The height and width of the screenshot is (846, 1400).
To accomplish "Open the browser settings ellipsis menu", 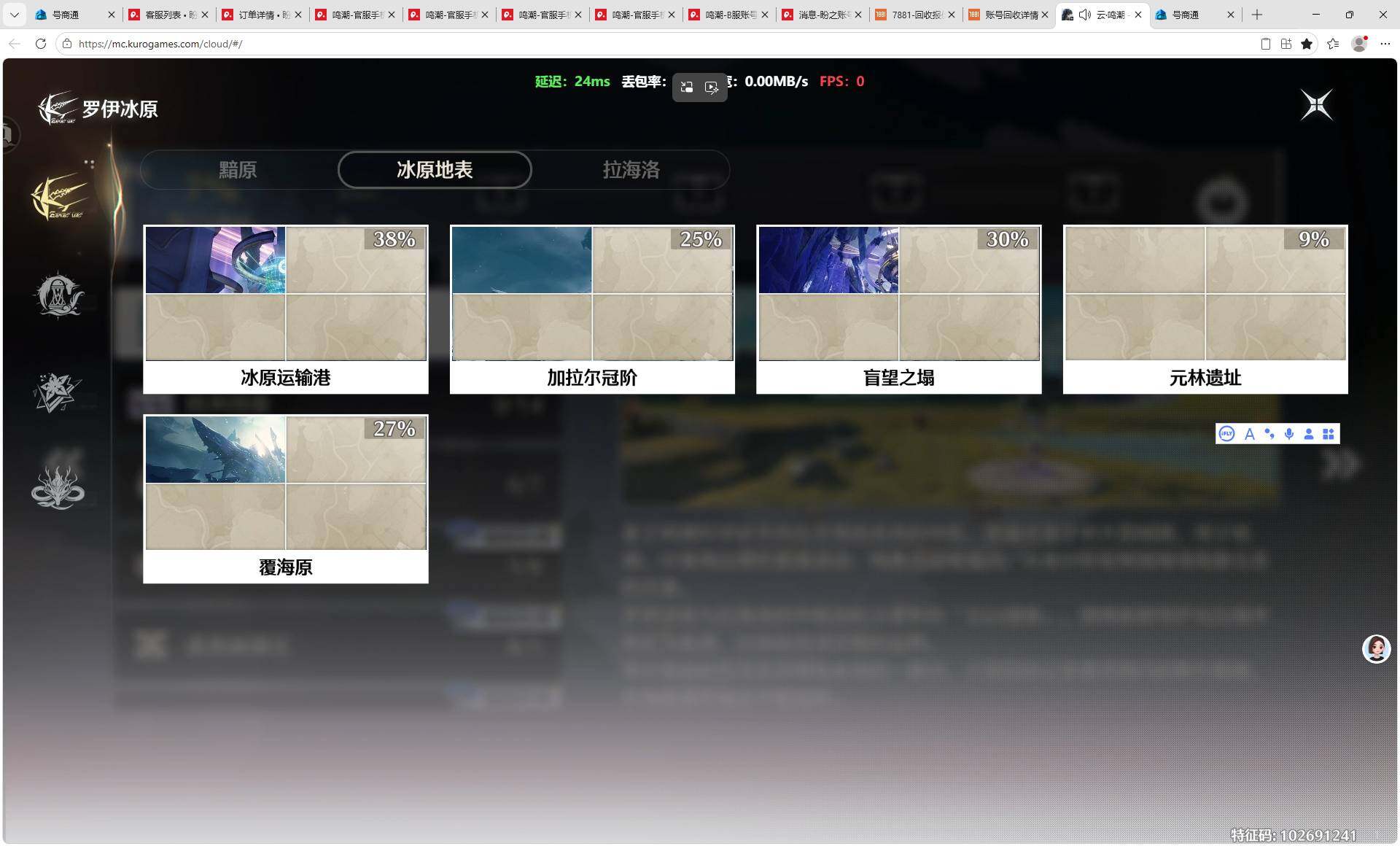I will tap(1385, 44).
